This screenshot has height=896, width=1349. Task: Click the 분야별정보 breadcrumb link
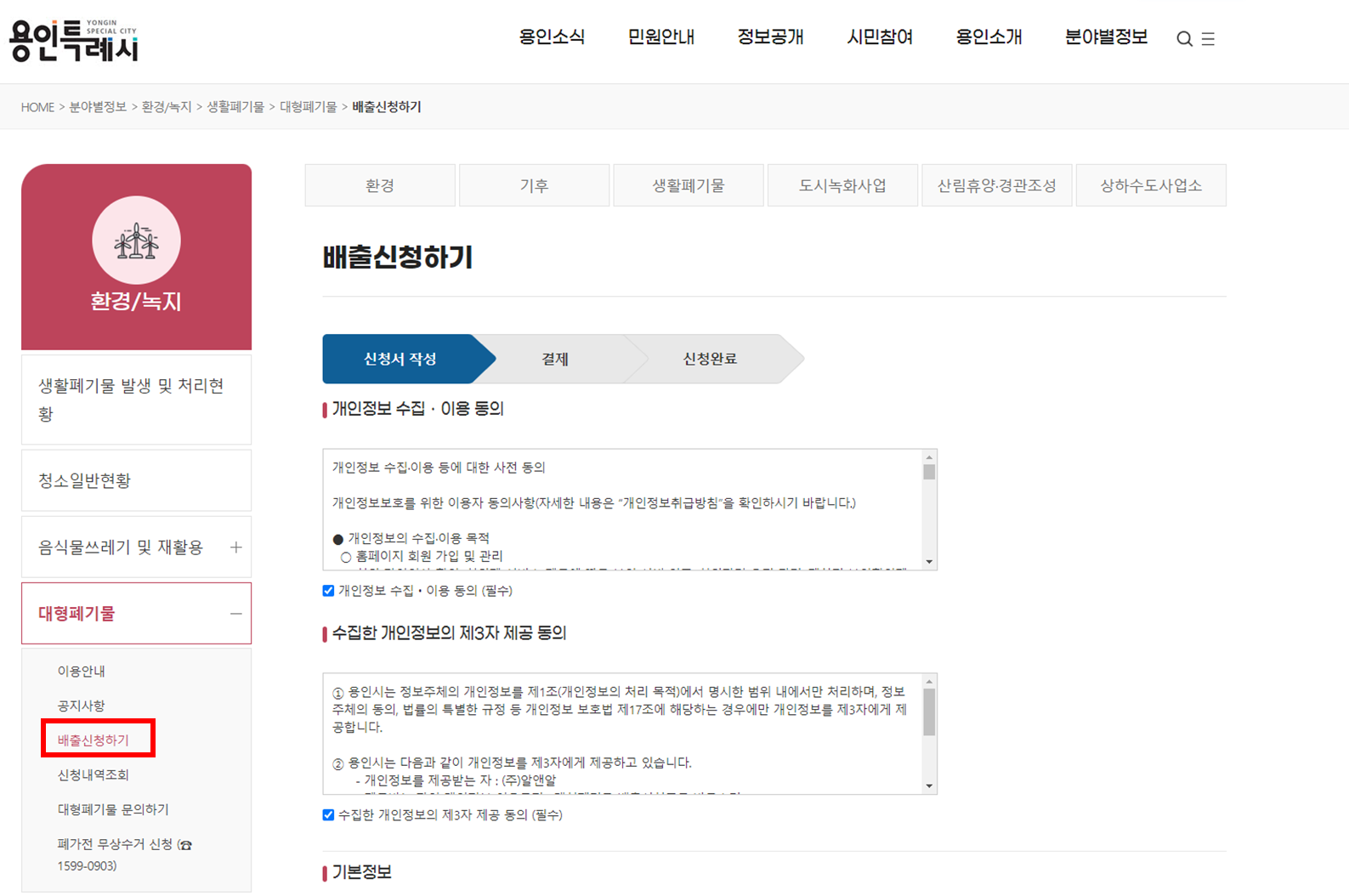tap(98, 107)
